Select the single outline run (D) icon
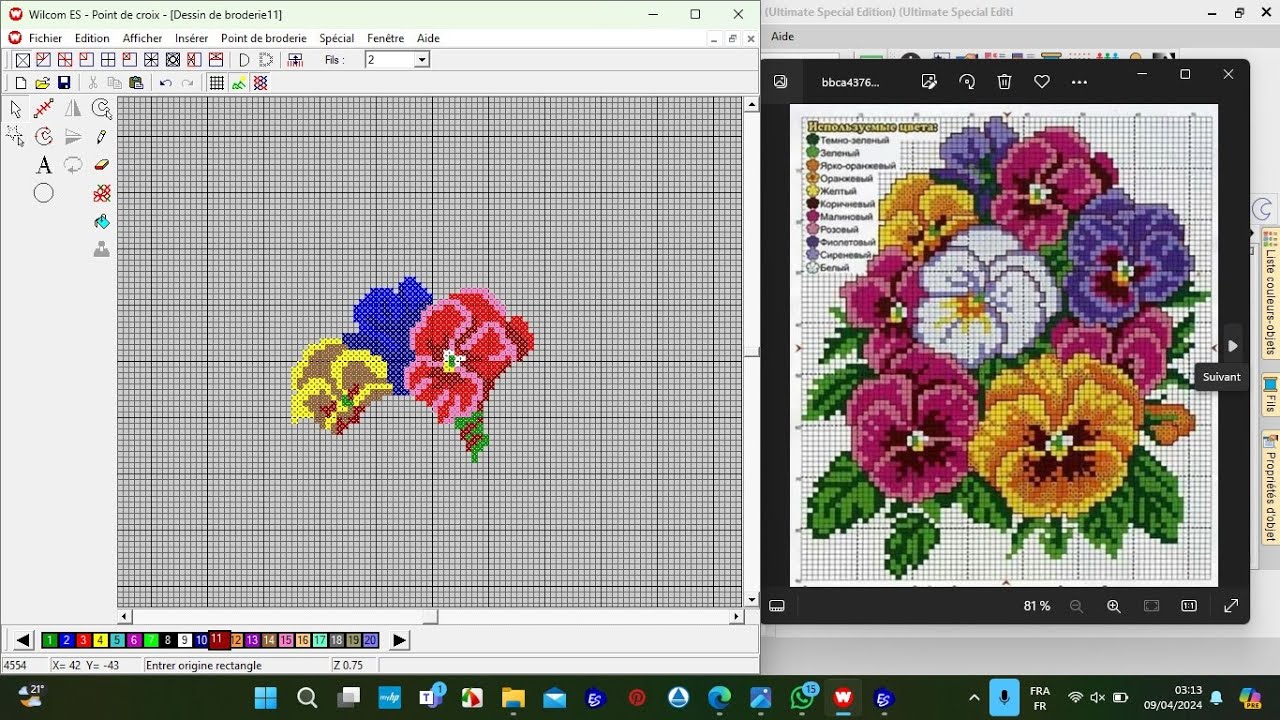The height and width of the screenshot is (720, 1280). pyautogui.click(x=244, y=60)
